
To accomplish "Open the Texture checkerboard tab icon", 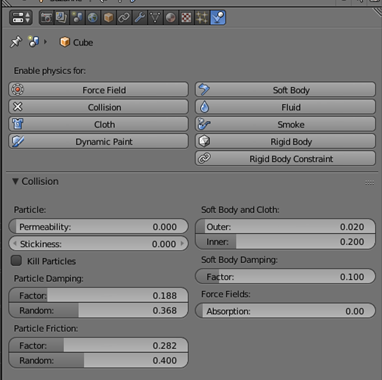I will tap(186, 18).
